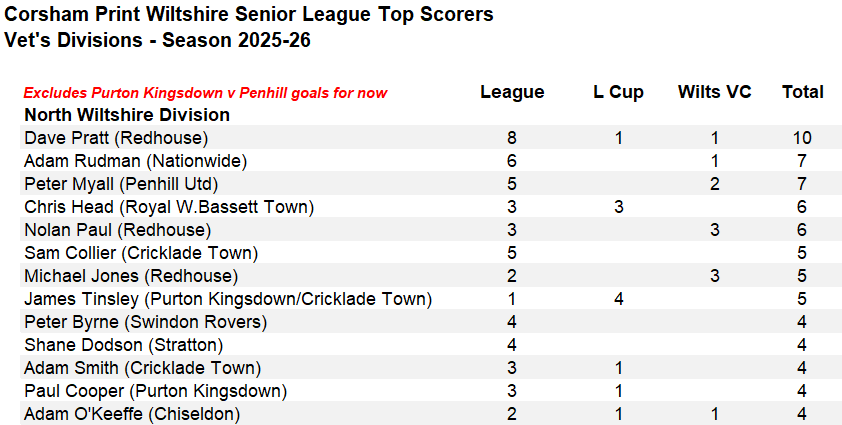Image resolution: width=842 pixels, height=425 pixels.
Task: Select Dave Pratt's total of 10
Action: [x=802, y=138]
